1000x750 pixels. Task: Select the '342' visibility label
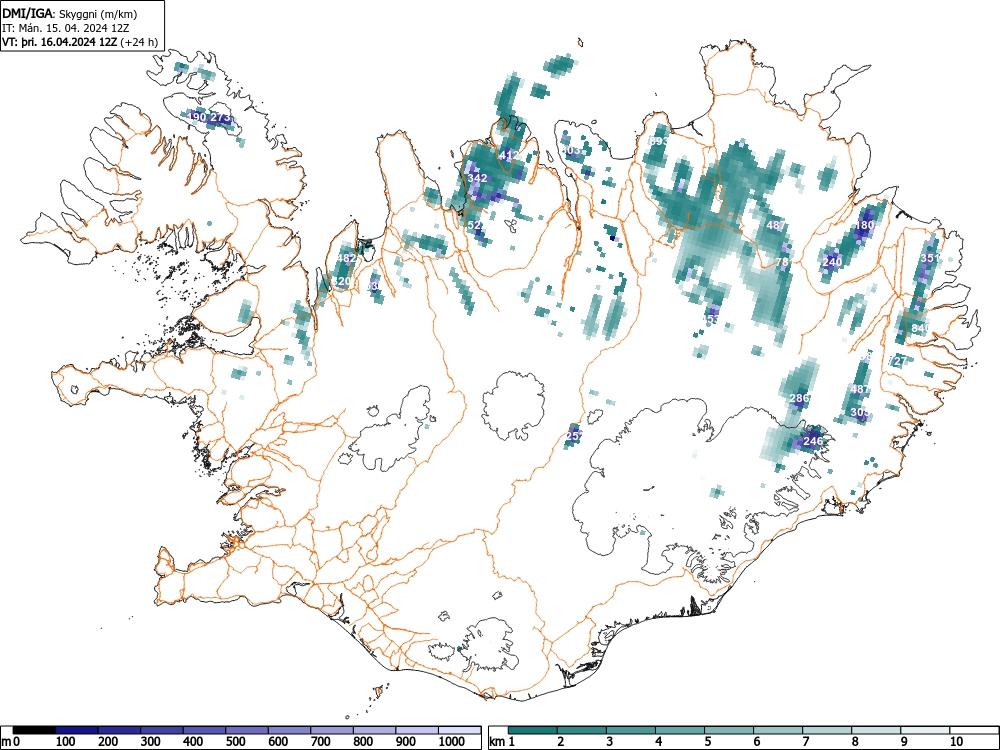tap(477, 178)
